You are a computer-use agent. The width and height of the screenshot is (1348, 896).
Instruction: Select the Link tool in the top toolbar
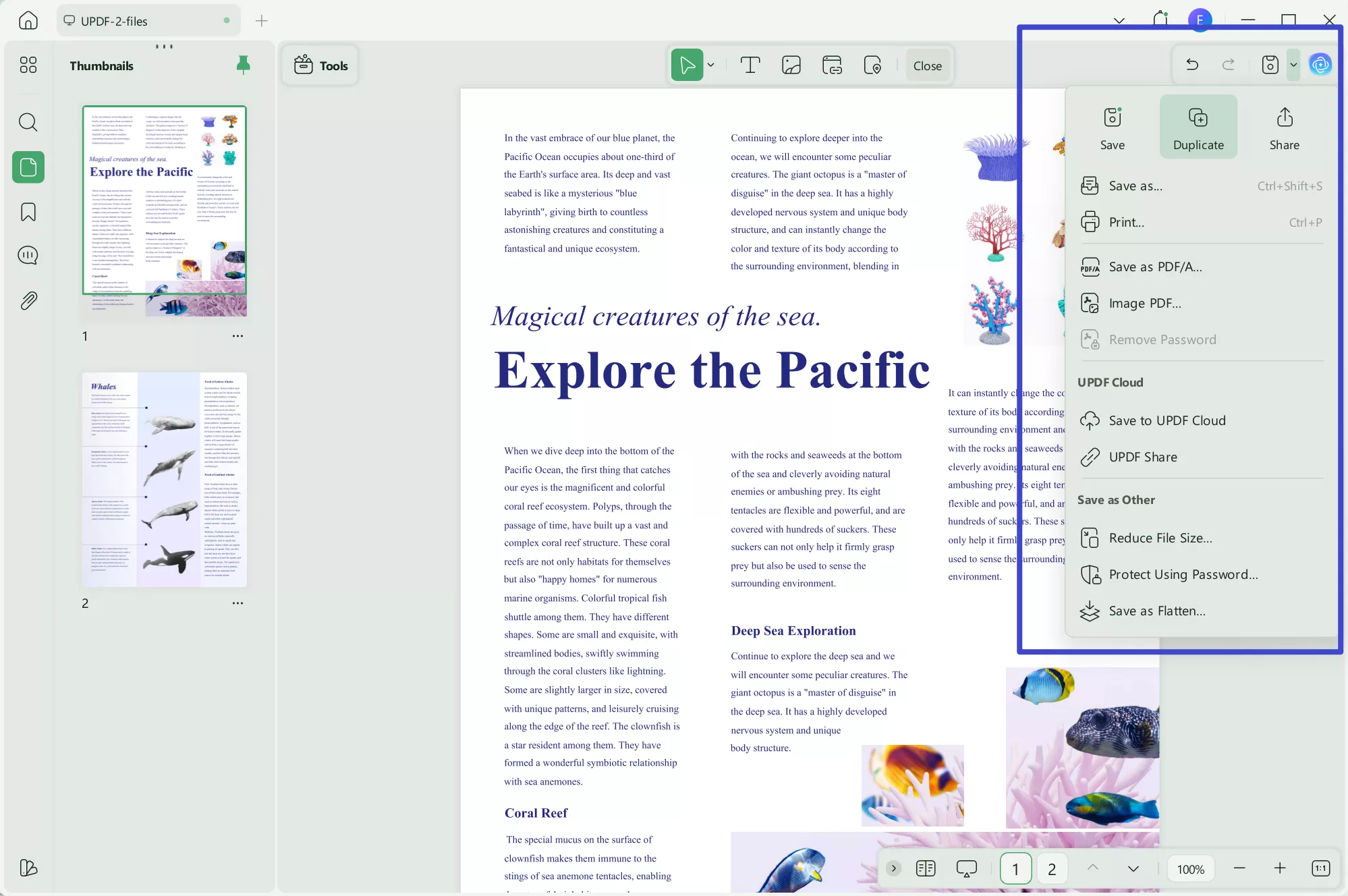coord(831,65)
